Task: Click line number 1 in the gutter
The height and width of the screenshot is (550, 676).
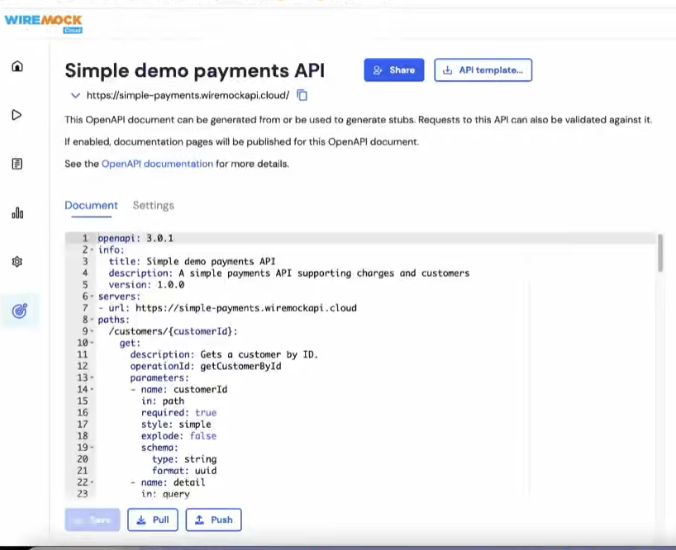Action: (85, 238)
